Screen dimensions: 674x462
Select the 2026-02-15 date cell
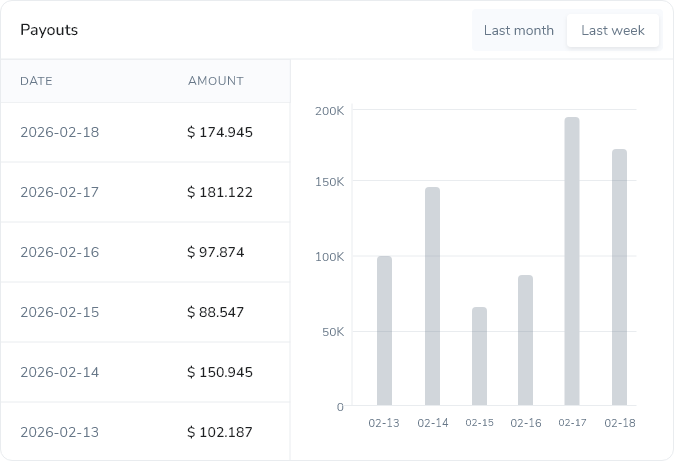point(60,312)
